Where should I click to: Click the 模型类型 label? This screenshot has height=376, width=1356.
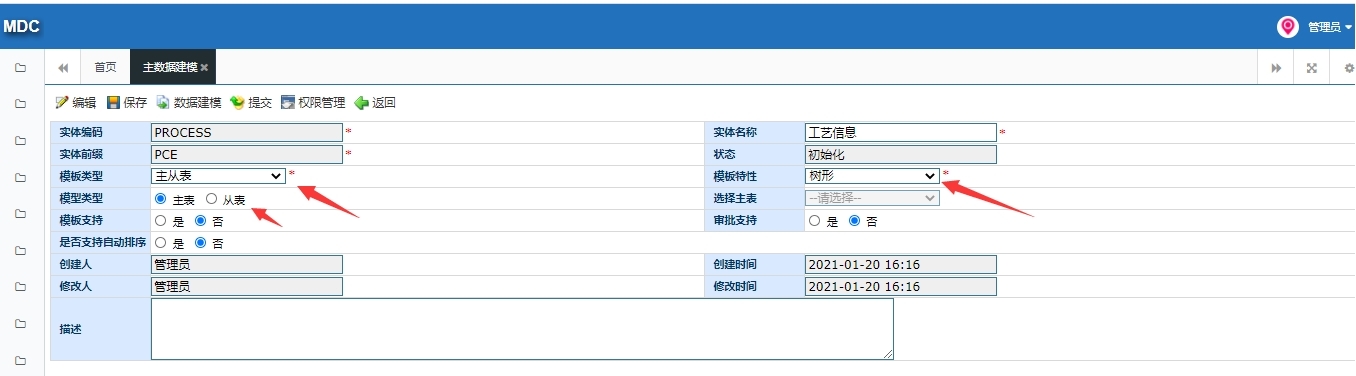pyautogui.click(x=81, y=198)
